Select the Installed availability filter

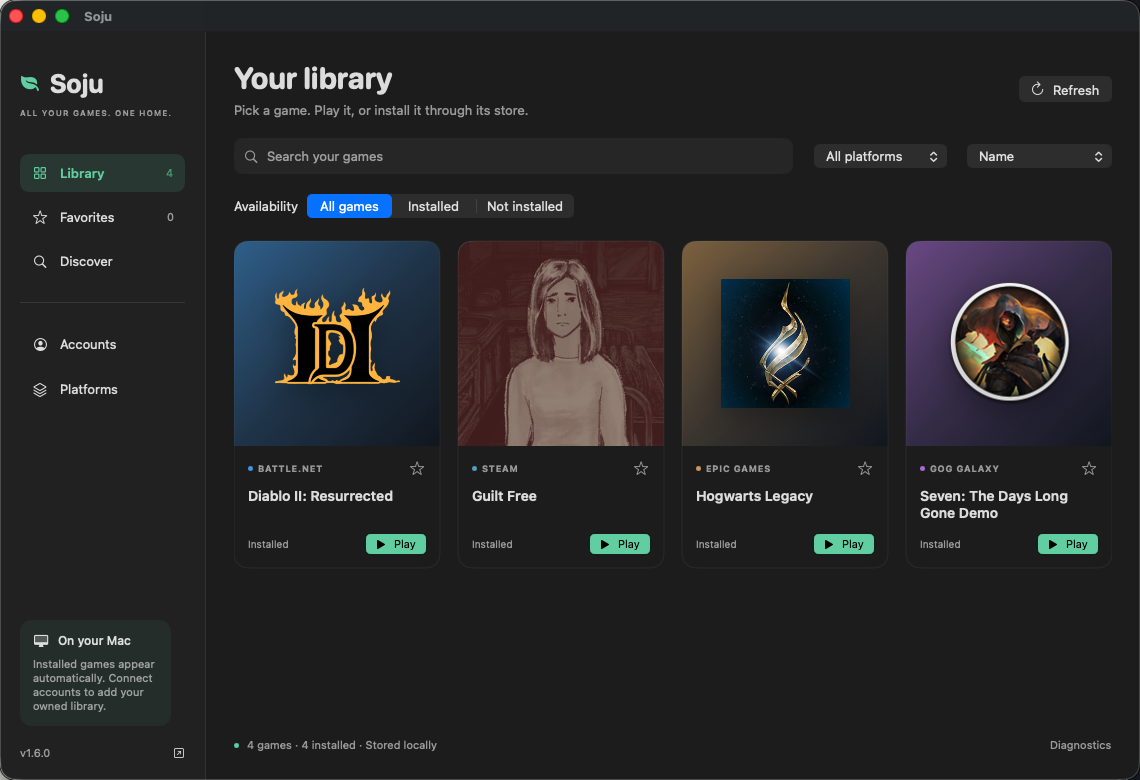coord(433,206)
